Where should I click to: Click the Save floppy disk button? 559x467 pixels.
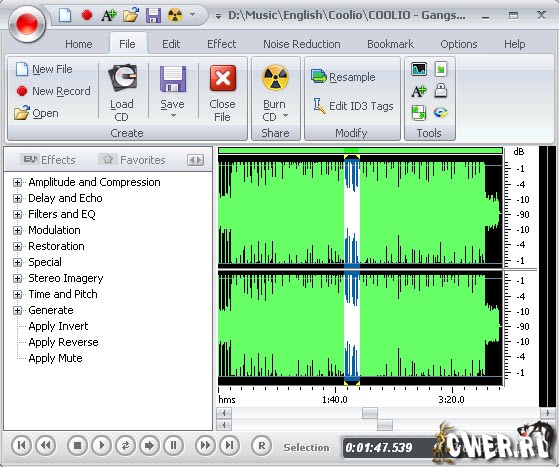tap(173, 79)
